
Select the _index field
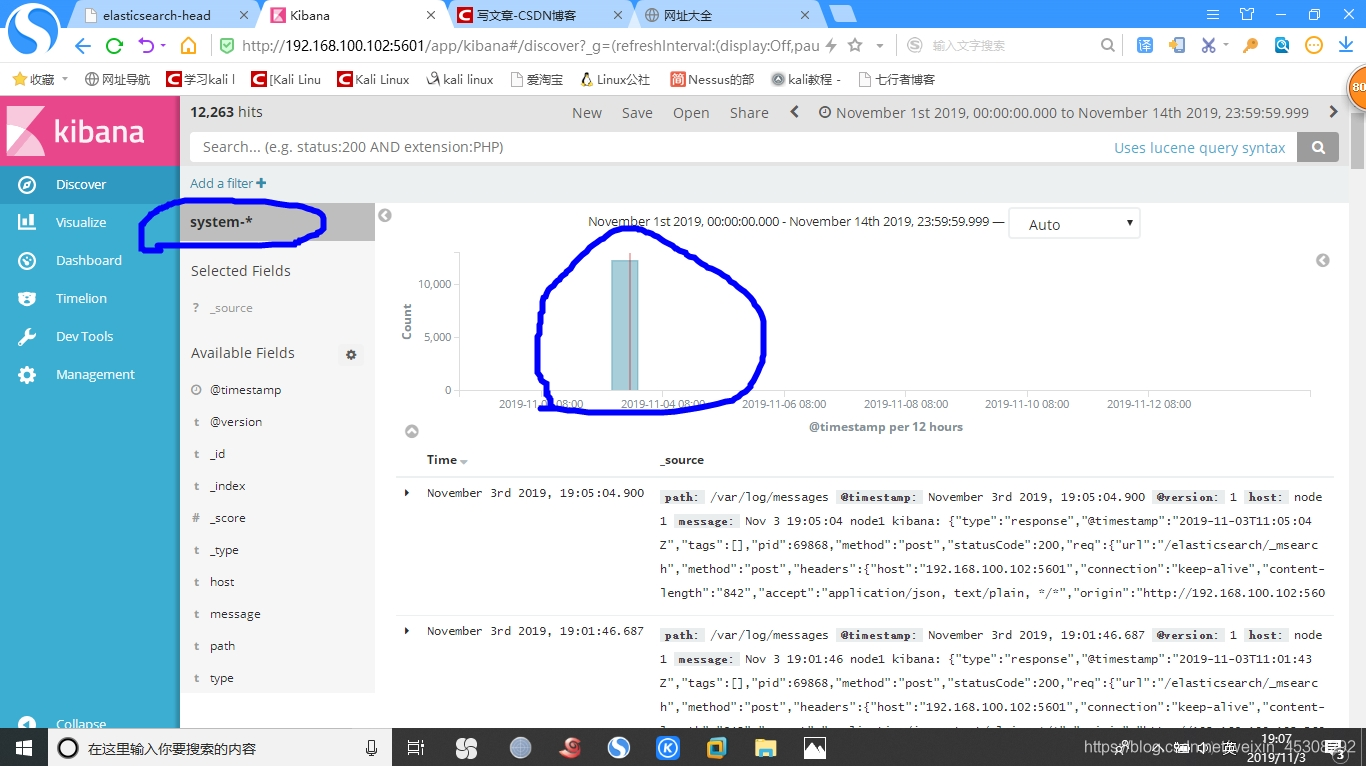tap(227, 486)
